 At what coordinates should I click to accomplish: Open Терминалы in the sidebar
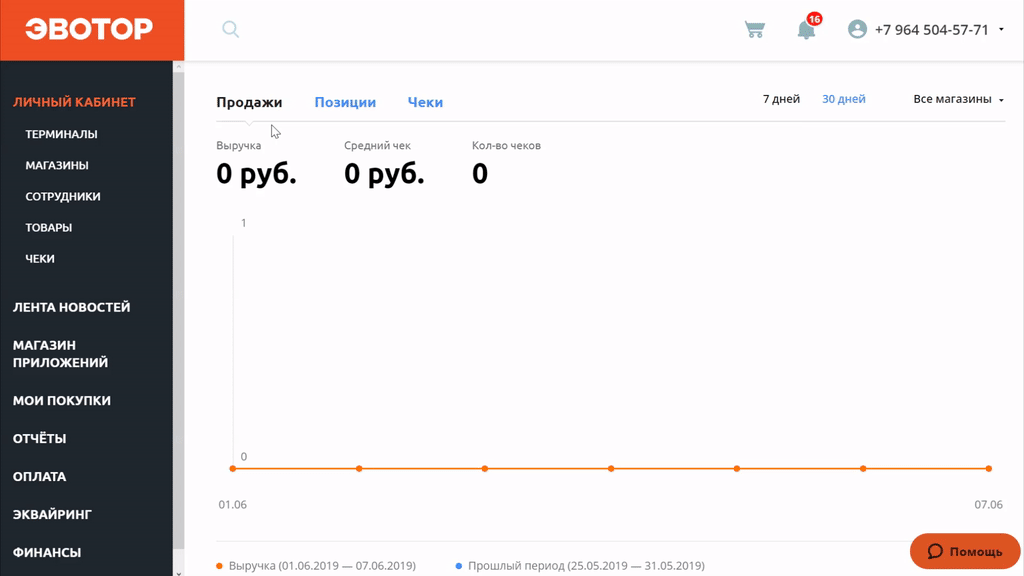click(x=61, y=134)
